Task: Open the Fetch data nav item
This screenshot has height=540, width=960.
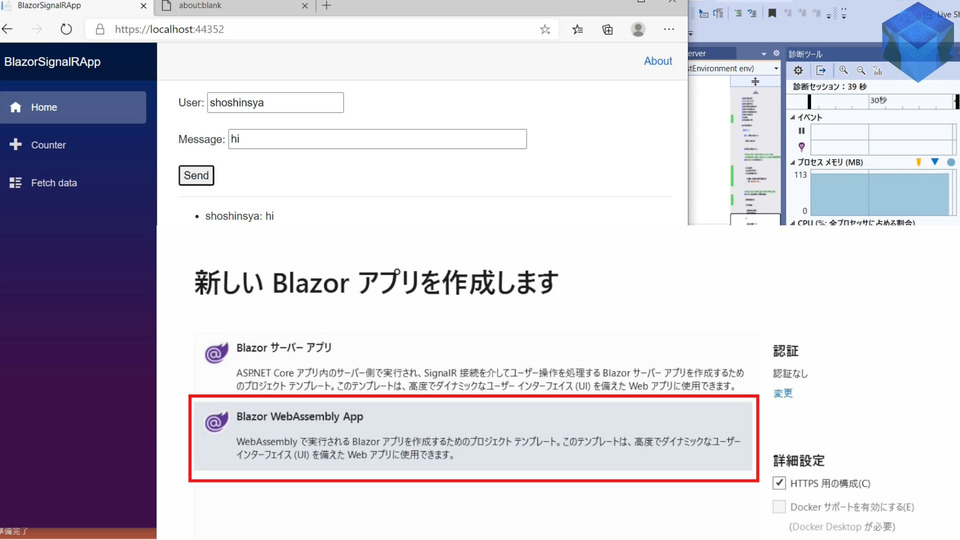Action: click(x=73, y=183)
